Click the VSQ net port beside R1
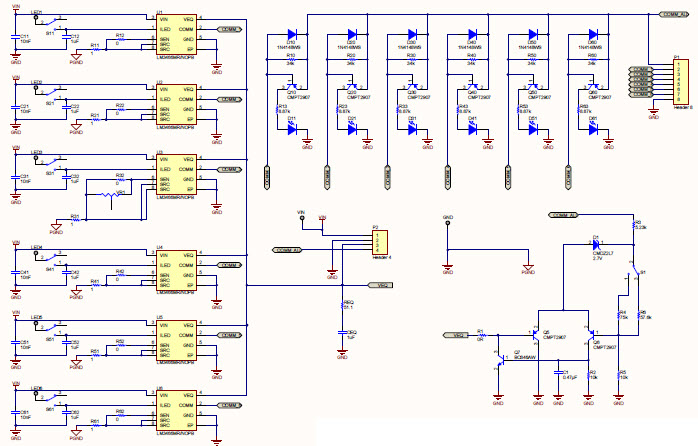Screen dimensions: 698x446 [455, 335]
